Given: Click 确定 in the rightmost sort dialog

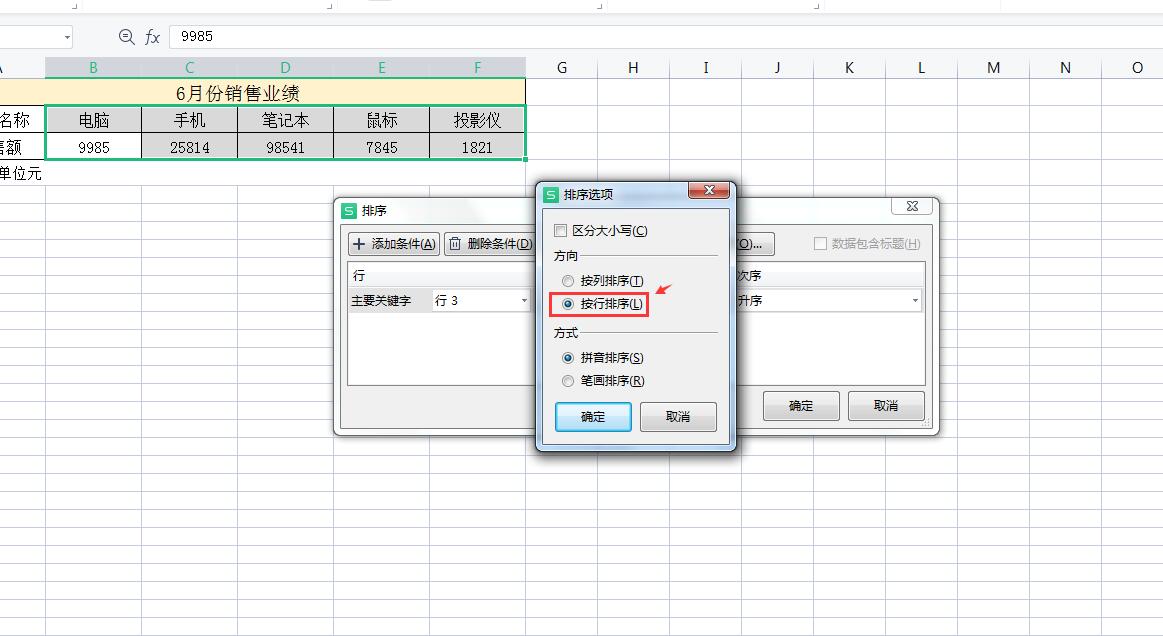Looking at the screenshot, I should click(800, 405).
